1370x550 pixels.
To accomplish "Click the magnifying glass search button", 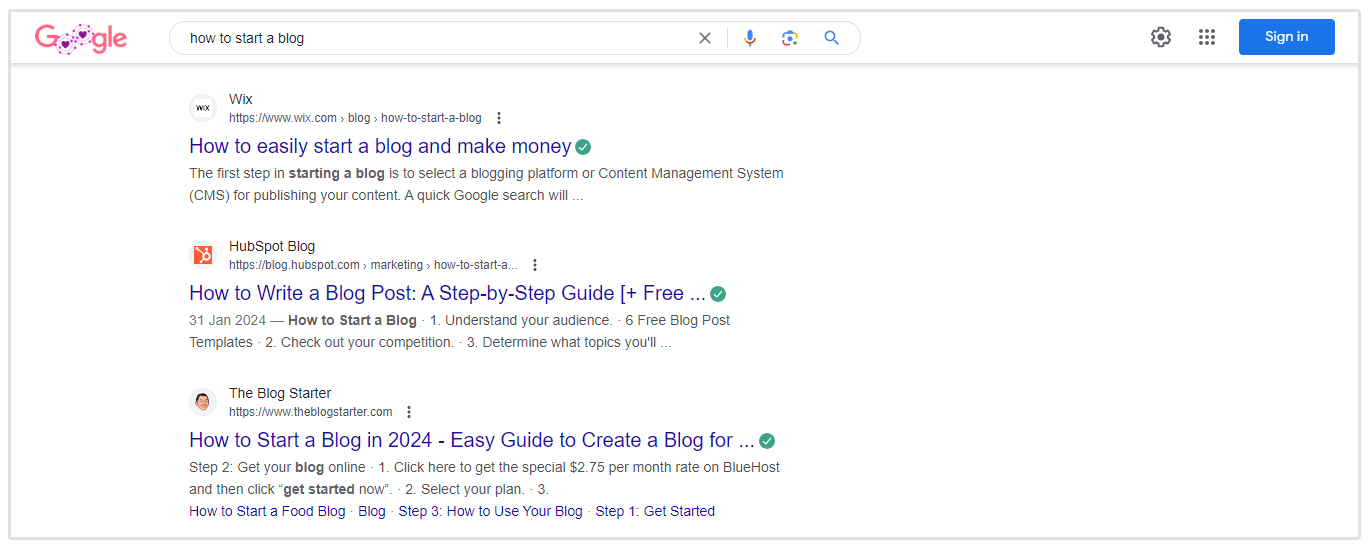I will click(831, 38).
